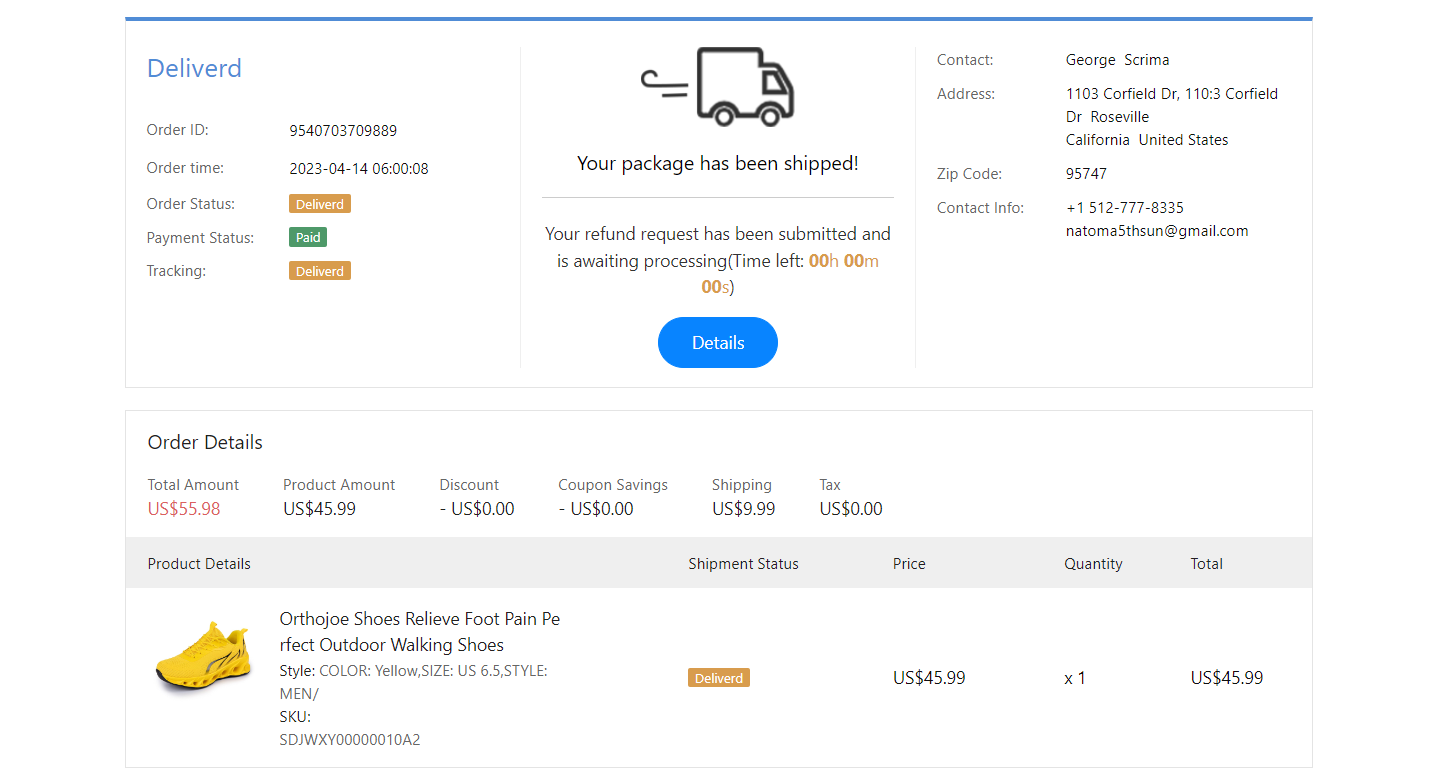Click the Deliverd badge beside Tracking
The width and height of the screenshot is (1455, 776).
pyautogui.click(x=320, y=271)
